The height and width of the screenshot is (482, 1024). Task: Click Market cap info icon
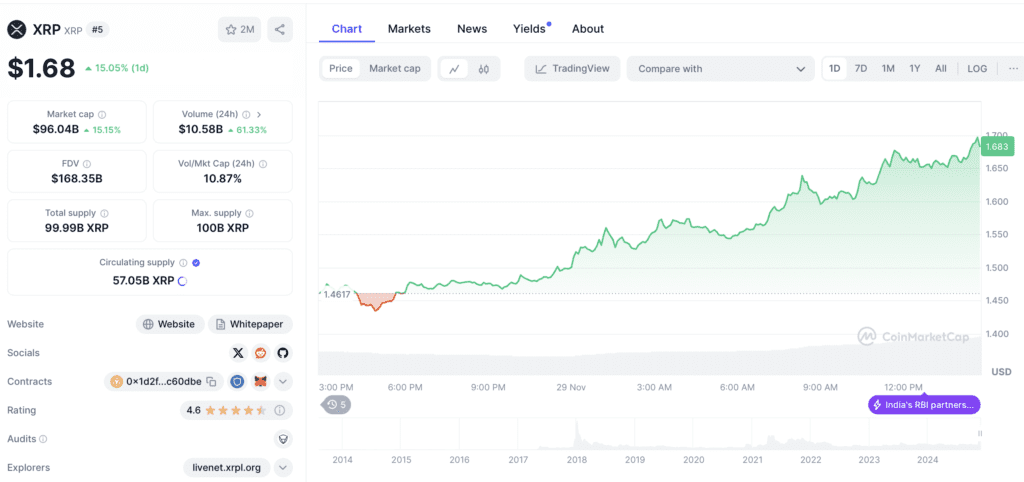tap(103, 114)
